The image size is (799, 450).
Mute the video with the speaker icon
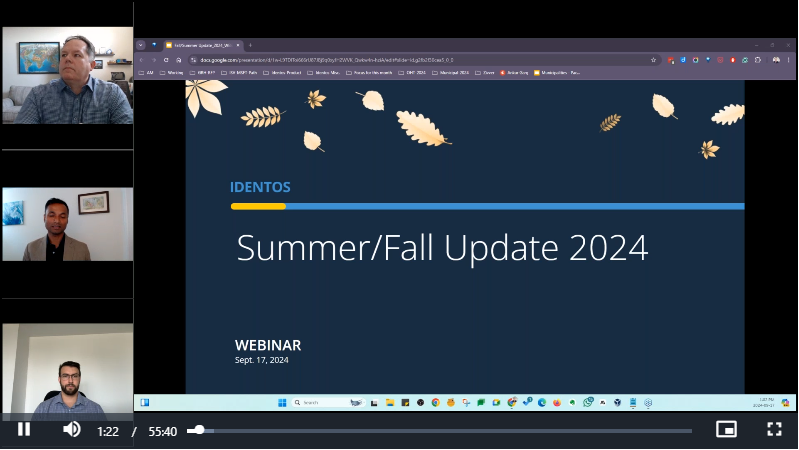[x=72, y=430]
